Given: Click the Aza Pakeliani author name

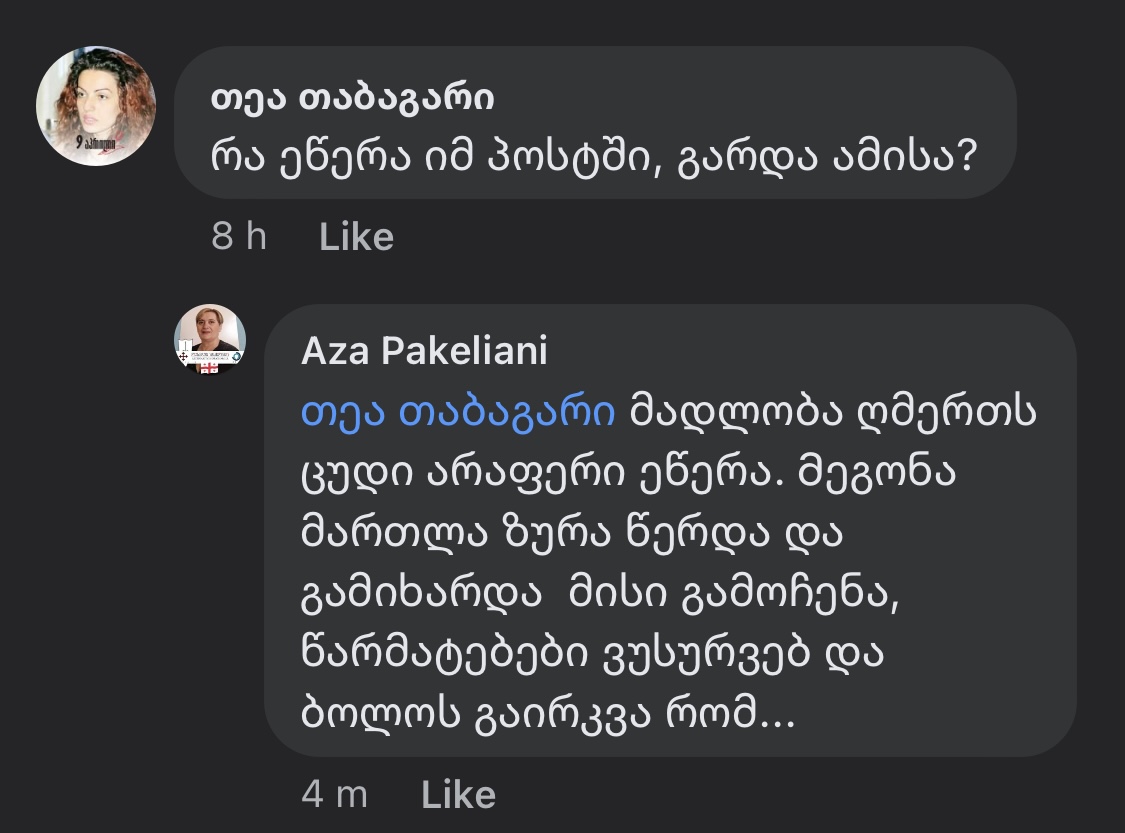Looking at the screenshot, I should pos(424,352).
